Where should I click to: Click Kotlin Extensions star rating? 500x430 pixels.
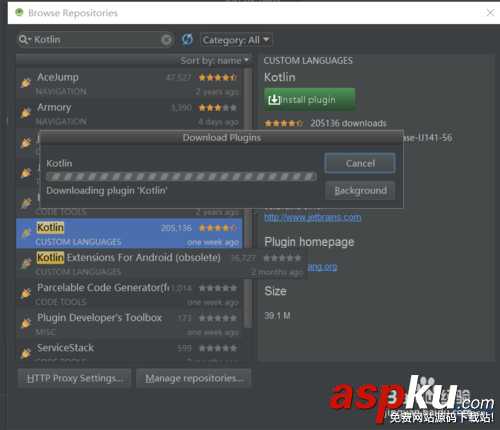point(282,258)
